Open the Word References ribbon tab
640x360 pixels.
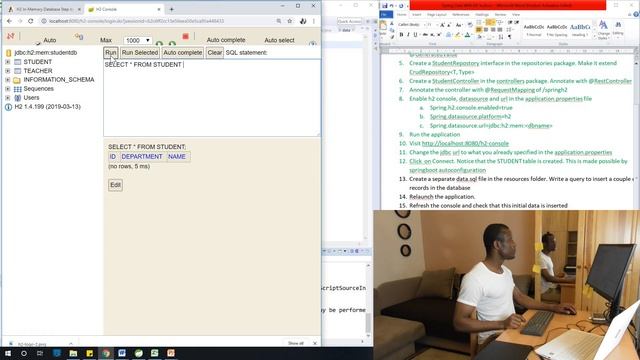(461, 15)
